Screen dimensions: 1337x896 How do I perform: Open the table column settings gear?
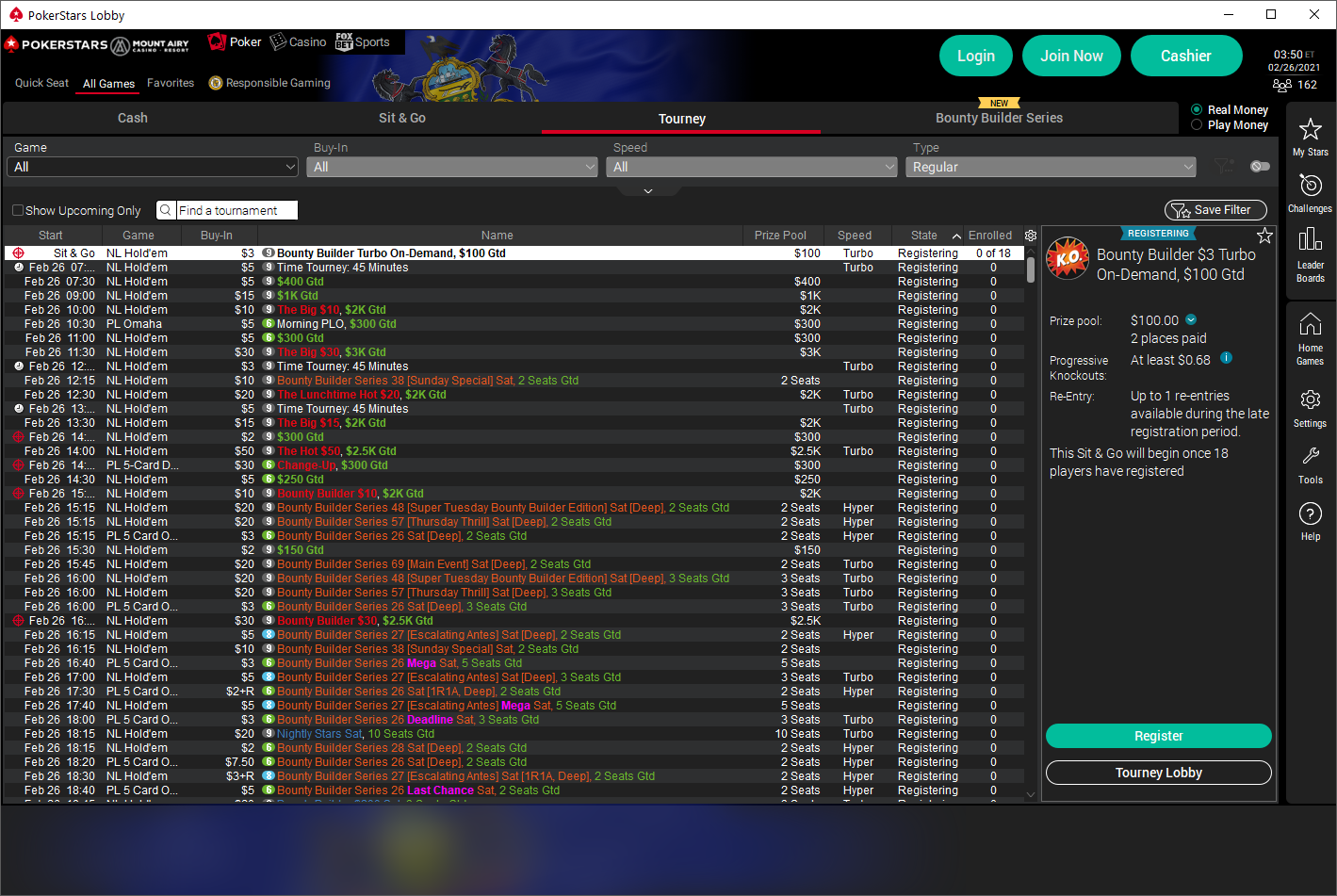pyautogui.click(x=1031, y=236)
